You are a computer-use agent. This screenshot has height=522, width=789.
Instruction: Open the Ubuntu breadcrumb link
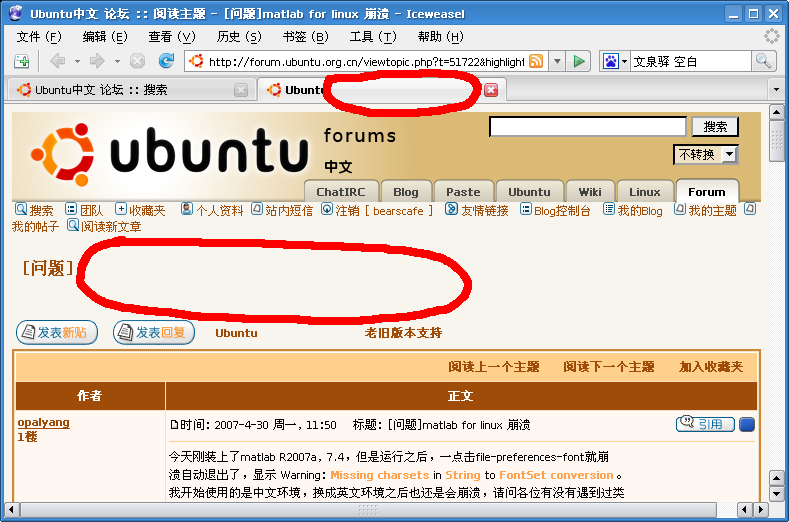(236, 333)
